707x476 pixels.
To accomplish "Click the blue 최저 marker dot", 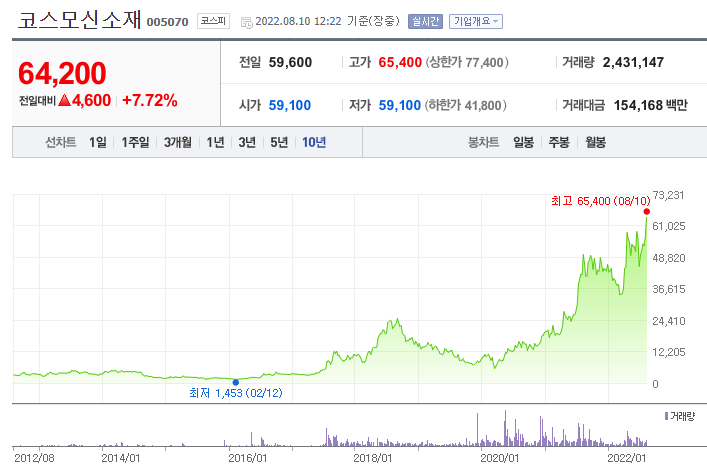I will tap(235, 382).
